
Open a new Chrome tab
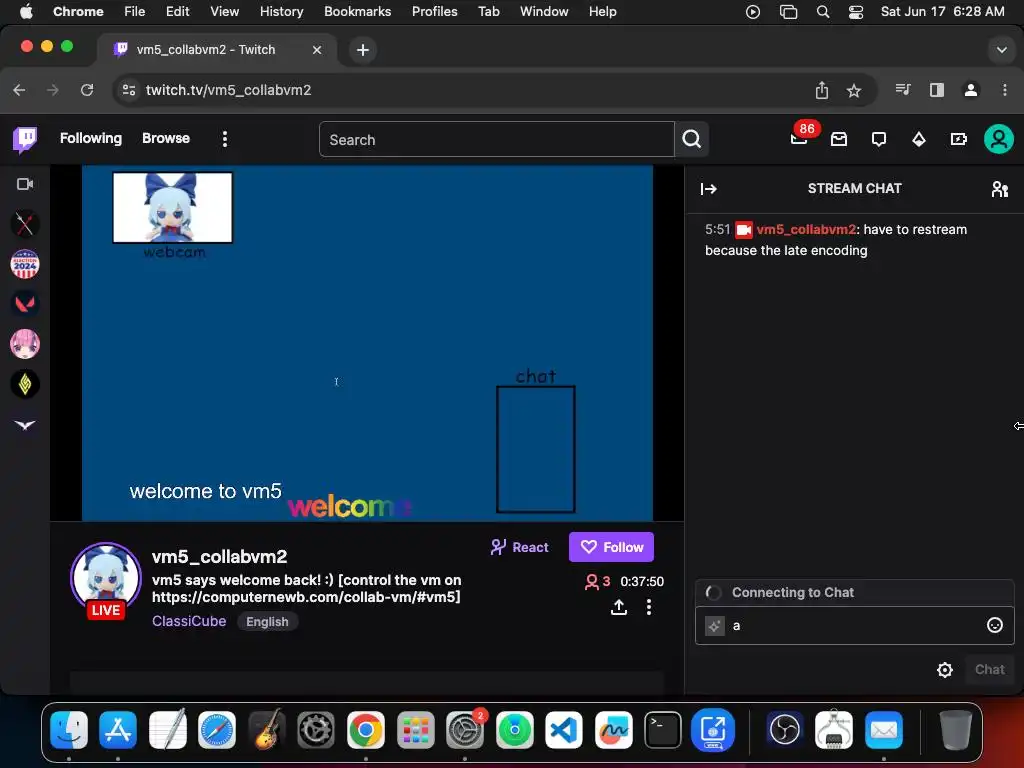point(363,50)
